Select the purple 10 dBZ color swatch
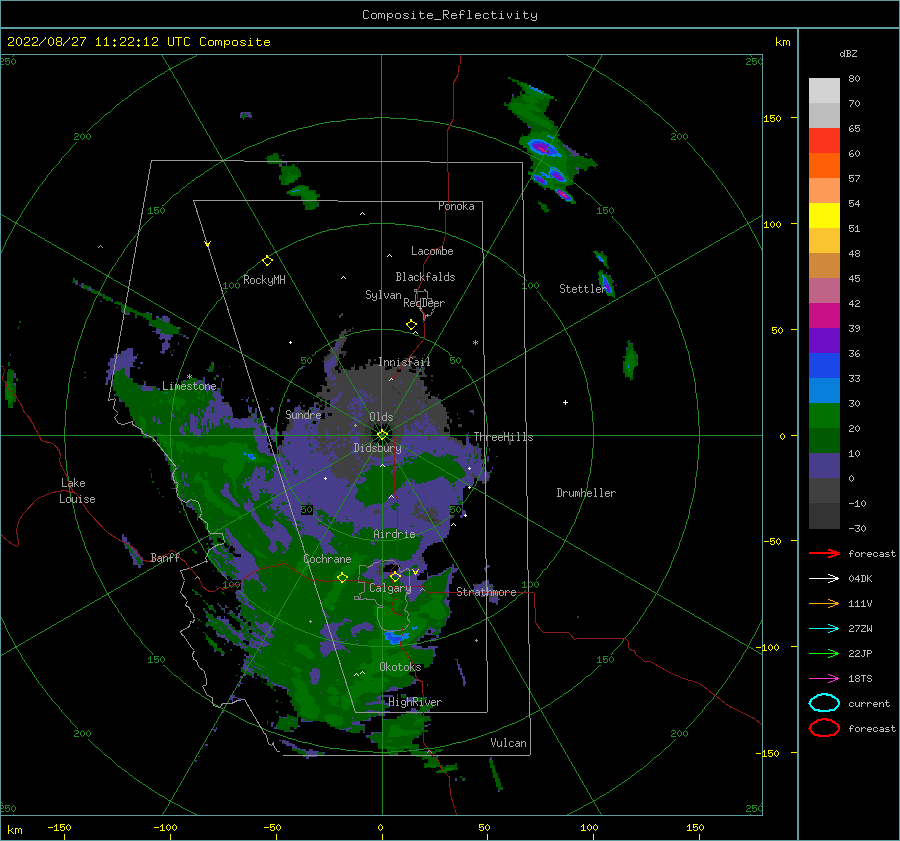This screenshot has width=900, height=841. click(x=824, y=466)
